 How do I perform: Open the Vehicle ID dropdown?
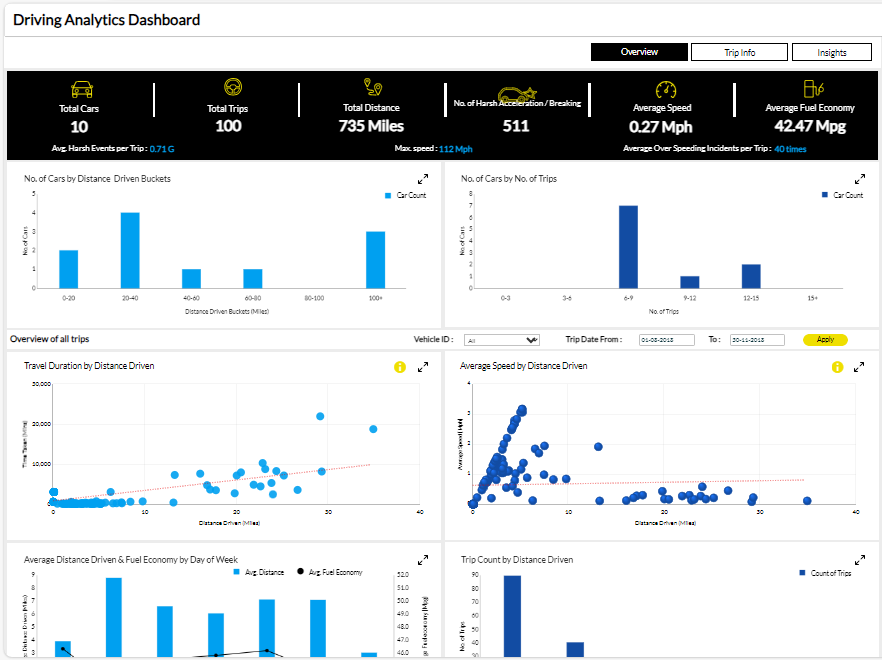[502, 340]
